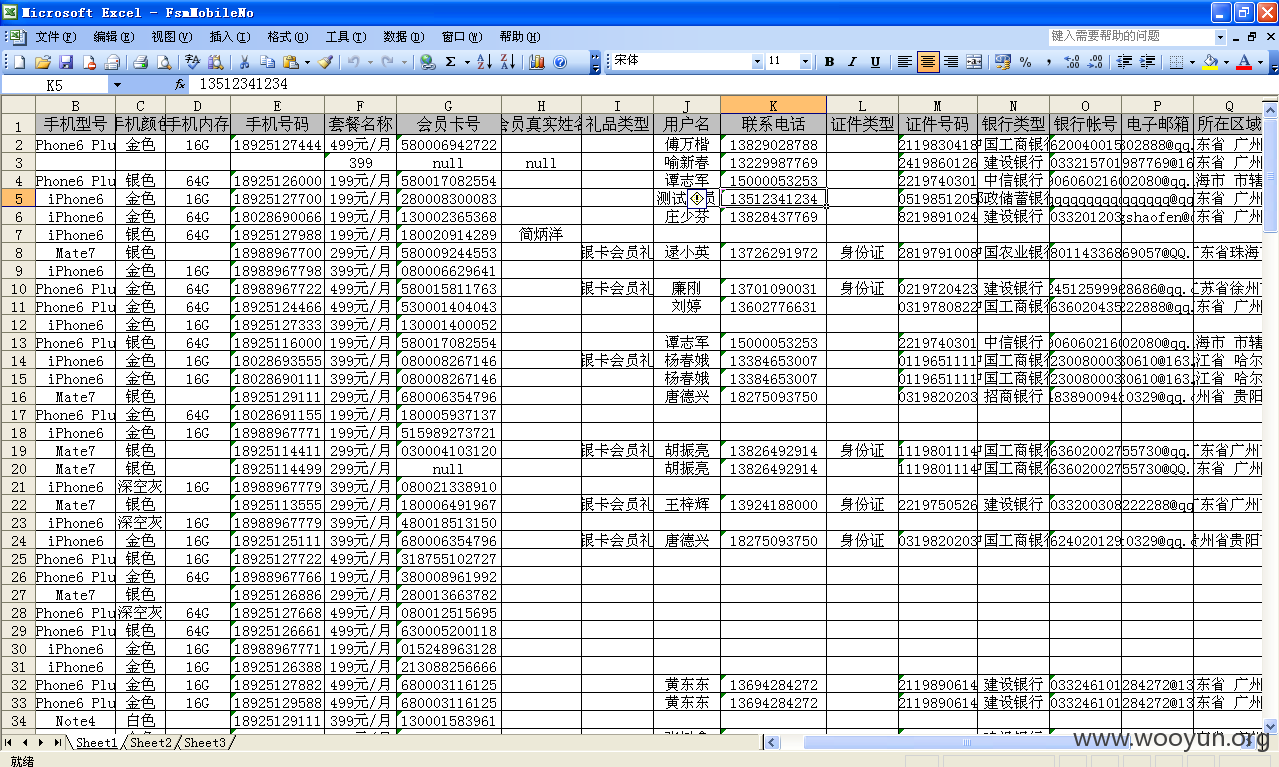
Task: Open the font name dropdown
Action: click(757, 62)
